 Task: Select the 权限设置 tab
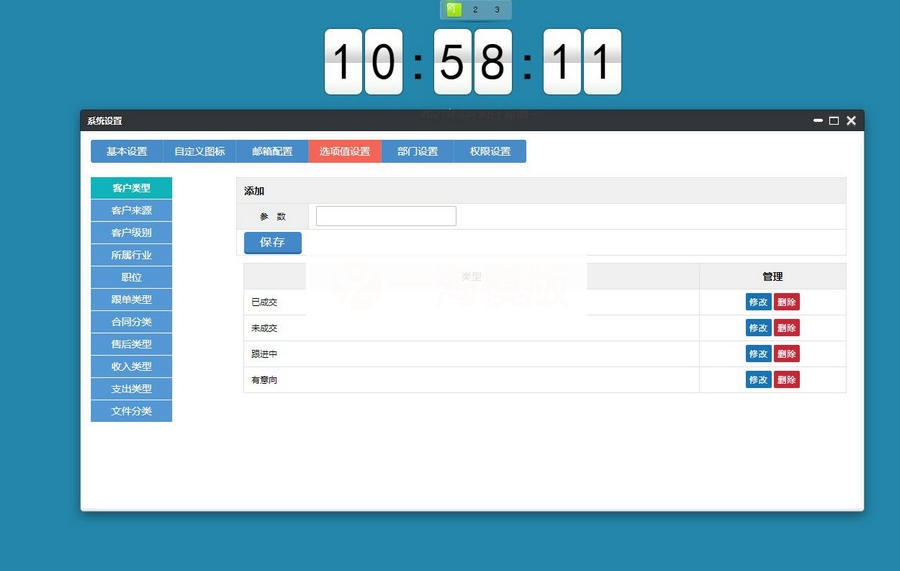(490, 152)
